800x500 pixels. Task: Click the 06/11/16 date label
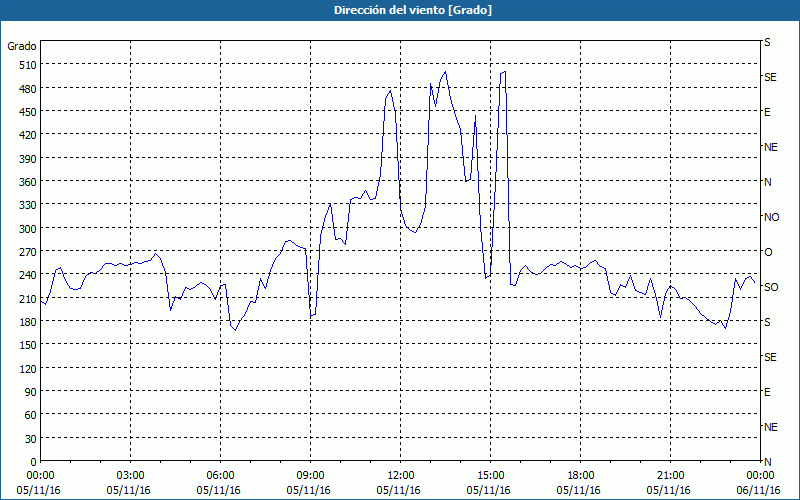(x=758, y=490)
